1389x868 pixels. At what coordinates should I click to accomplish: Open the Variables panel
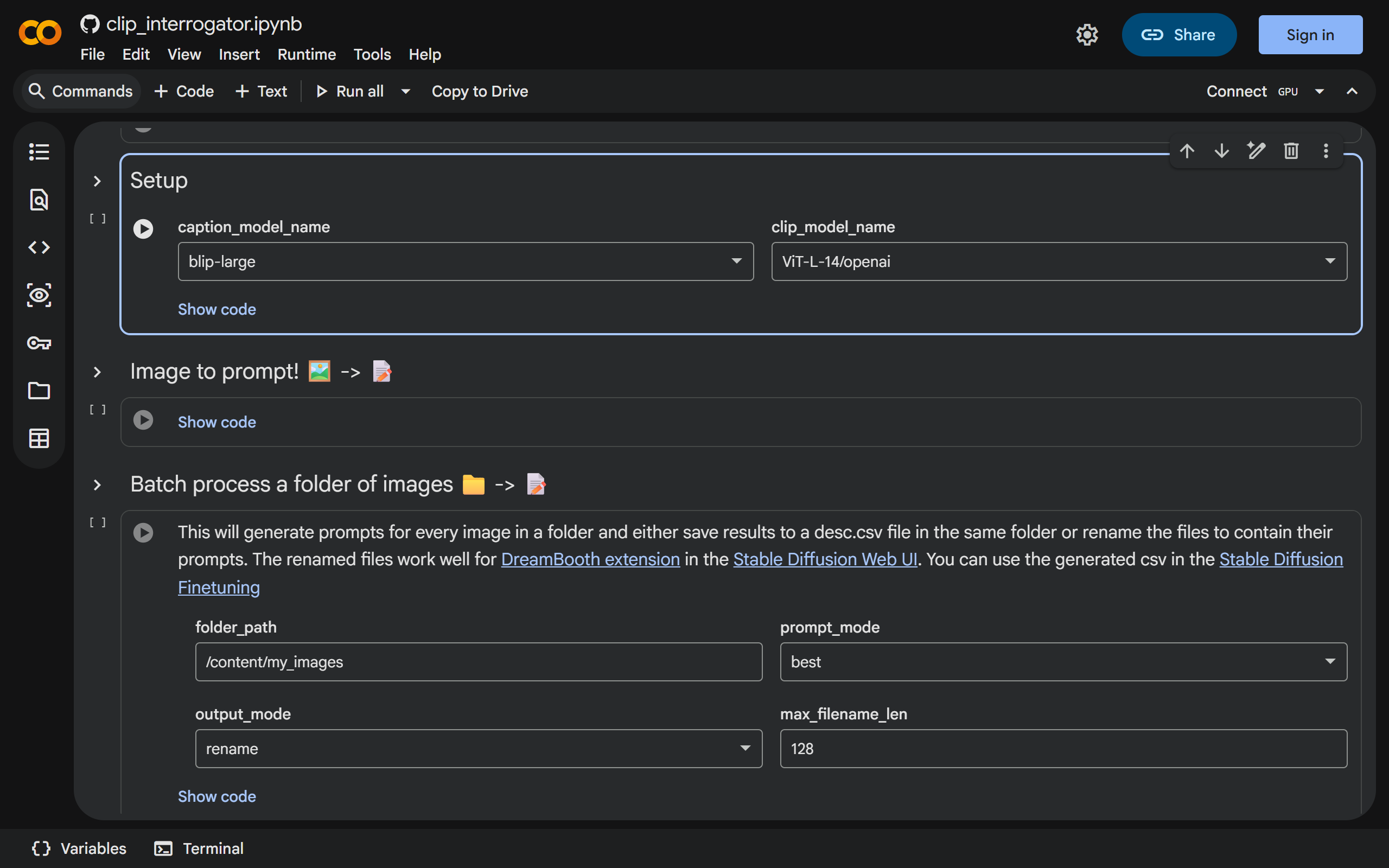(79, 848)
